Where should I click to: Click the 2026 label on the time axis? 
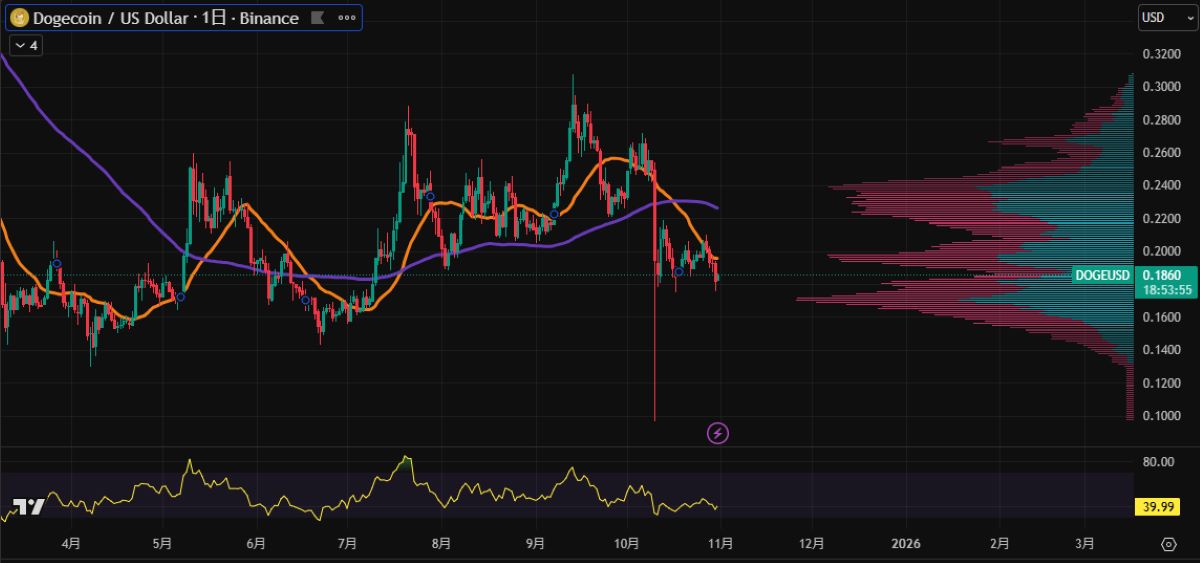[905, 544]
